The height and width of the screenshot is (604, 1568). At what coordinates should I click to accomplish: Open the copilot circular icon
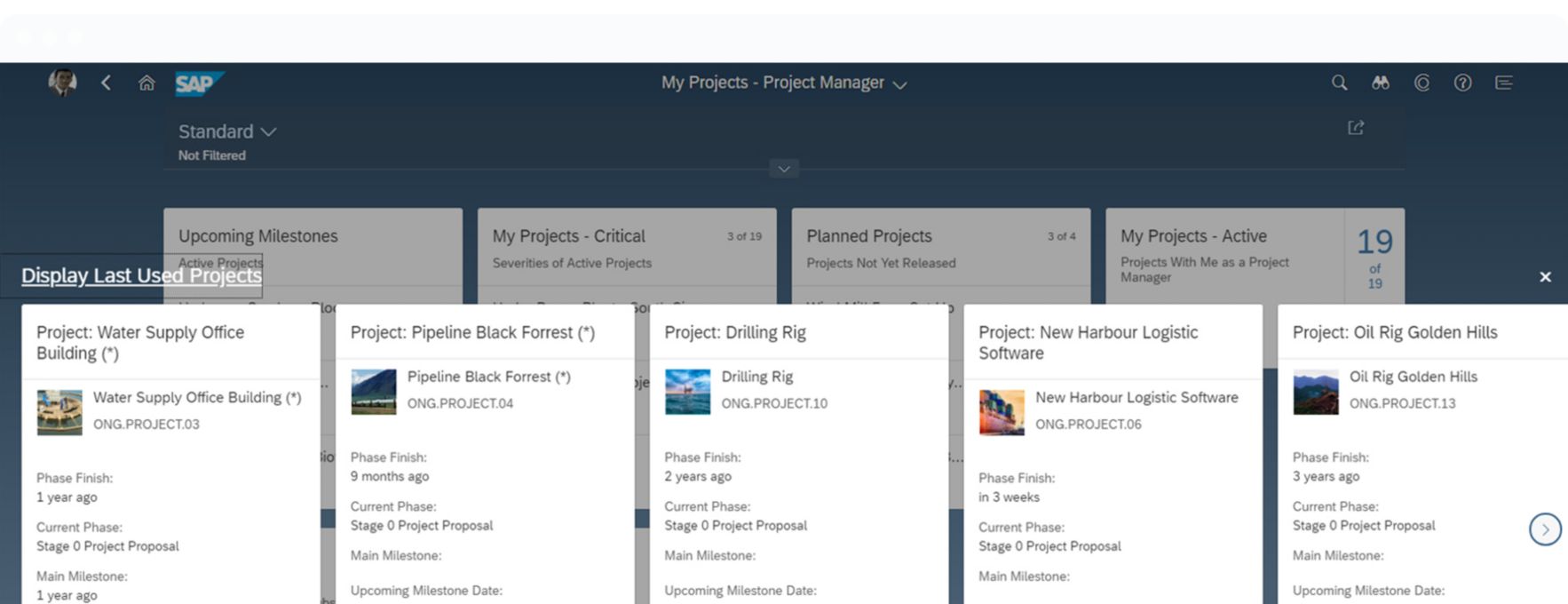1421,83
